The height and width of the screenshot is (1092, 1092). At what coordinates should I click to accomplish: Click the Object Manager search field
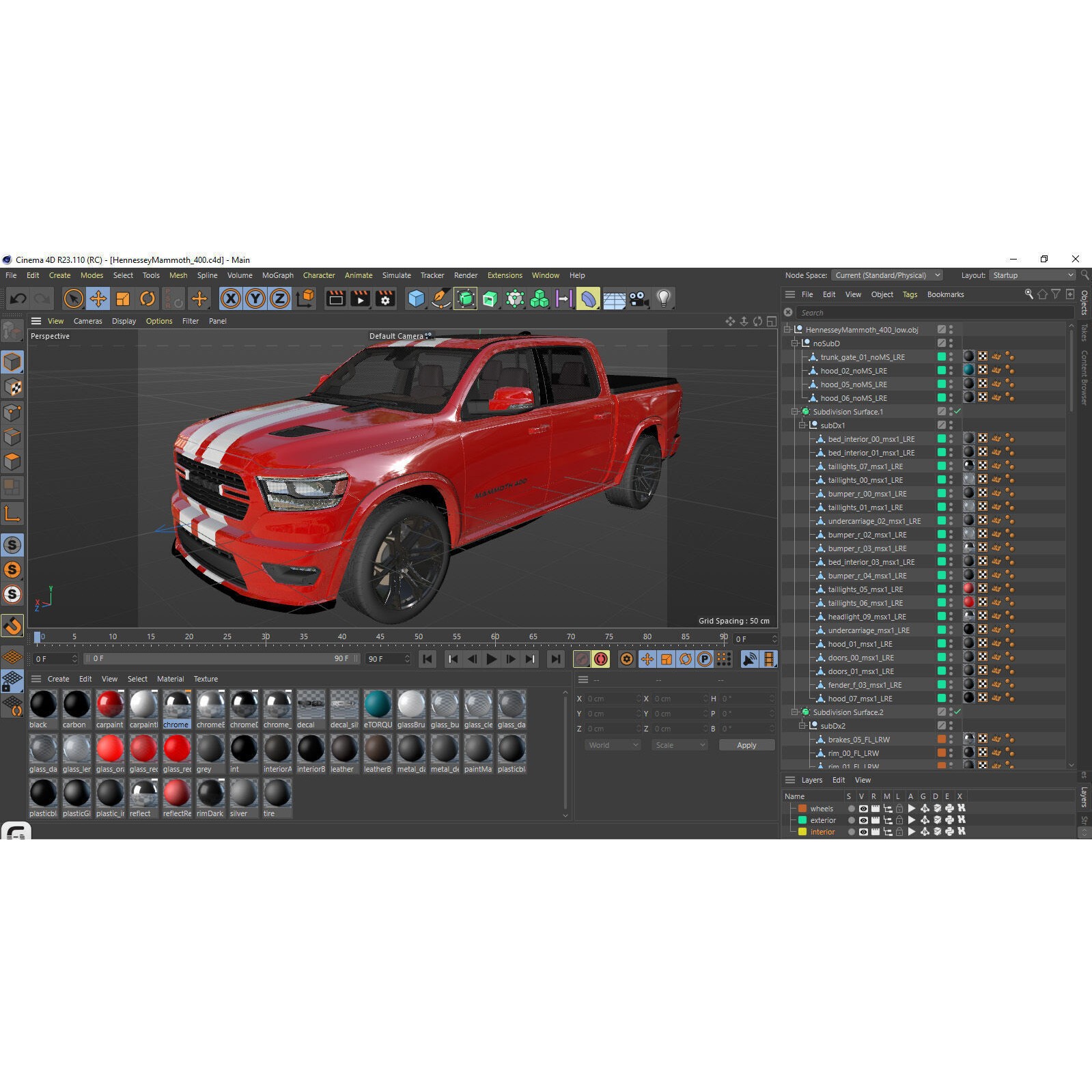[x=934, y=313]
